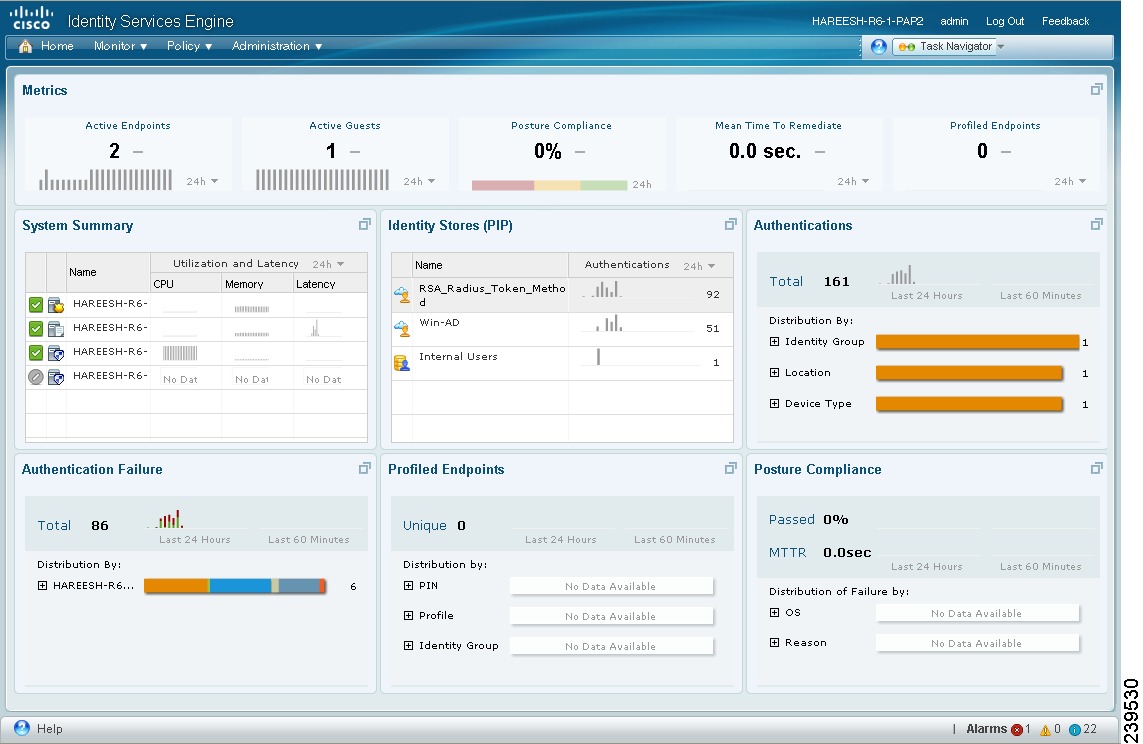Click the Alarms label in the status bar

pyautogui.click(x=986, y=729)
